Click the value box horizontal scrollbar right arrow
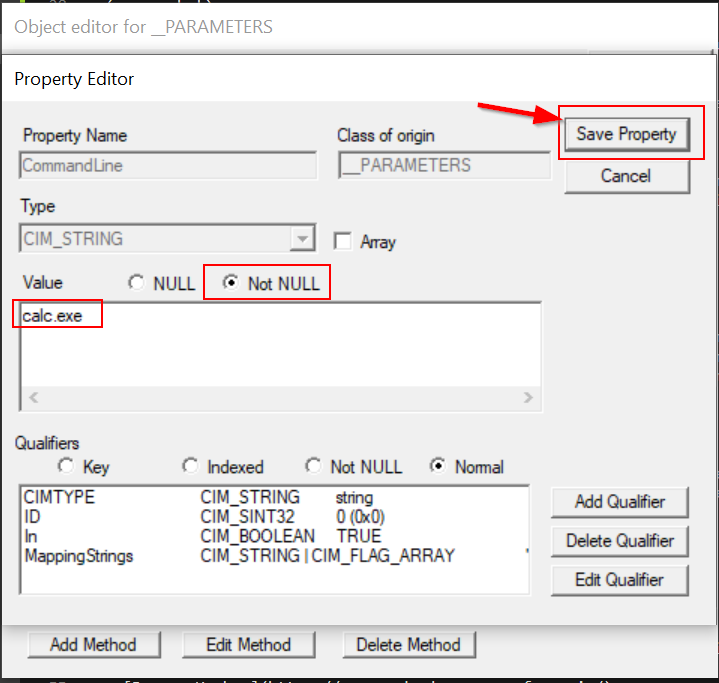 pos(528,398)
